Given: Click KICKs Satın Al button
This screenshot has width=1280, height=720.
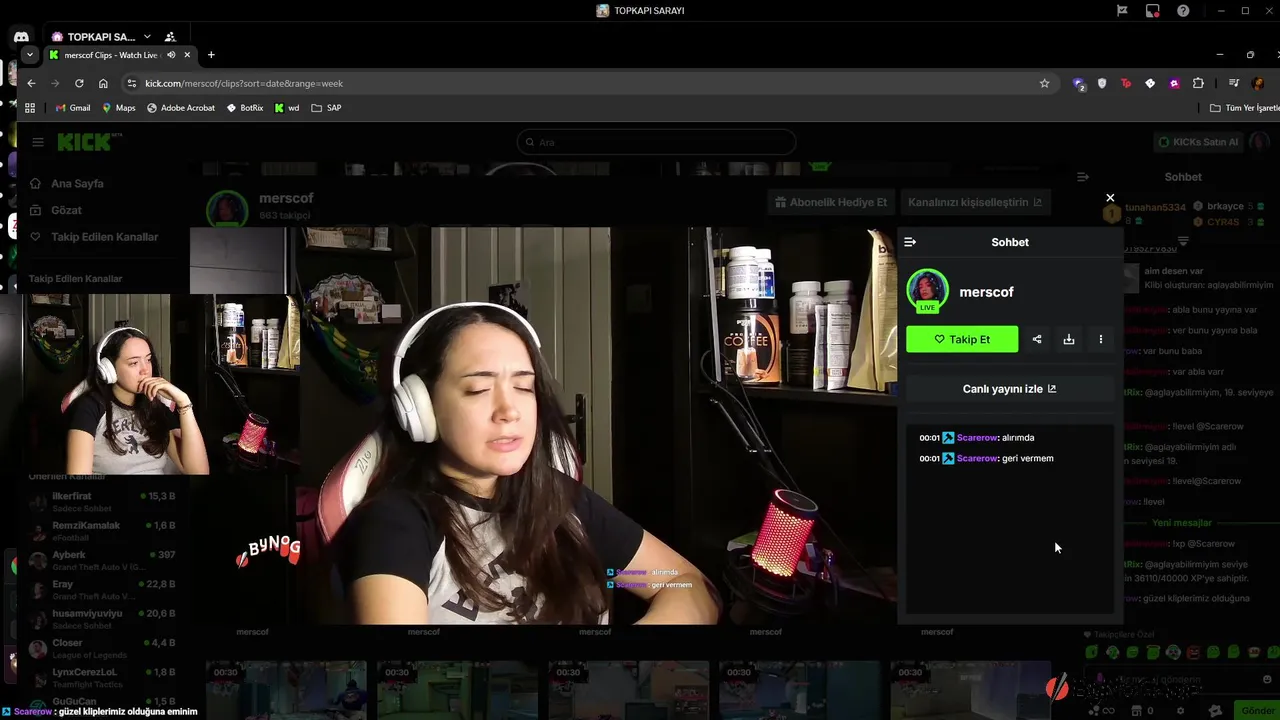Looking at the screenshot, I should [1198, 142].
